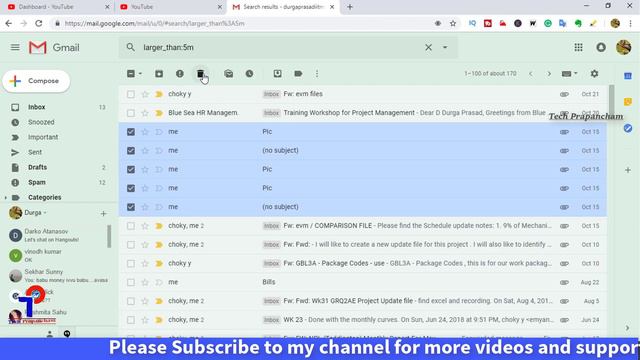Screen dimensions: 640x360
Task: Open the Settings gear icon
Action: click(x=594, y=73)
